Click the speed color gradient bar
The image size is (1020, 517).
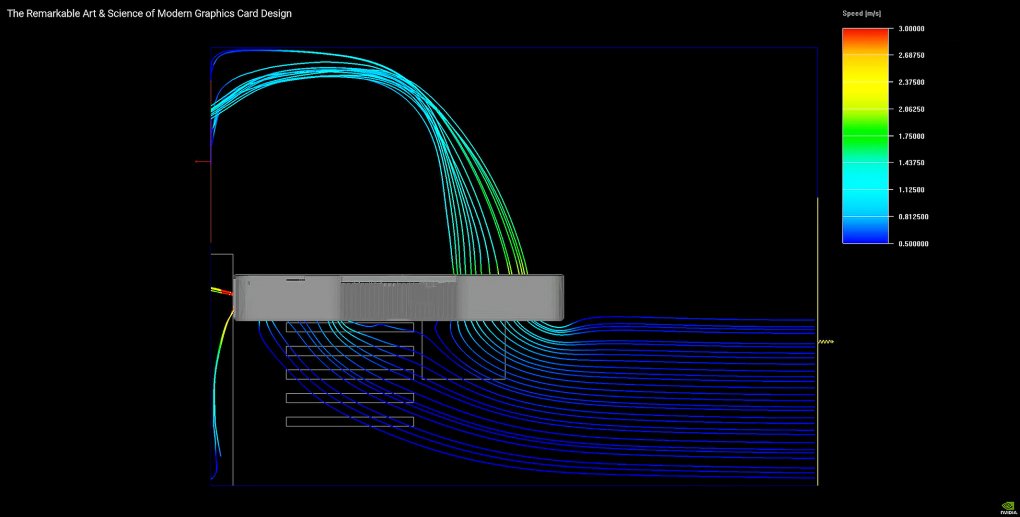pos(865,135)
